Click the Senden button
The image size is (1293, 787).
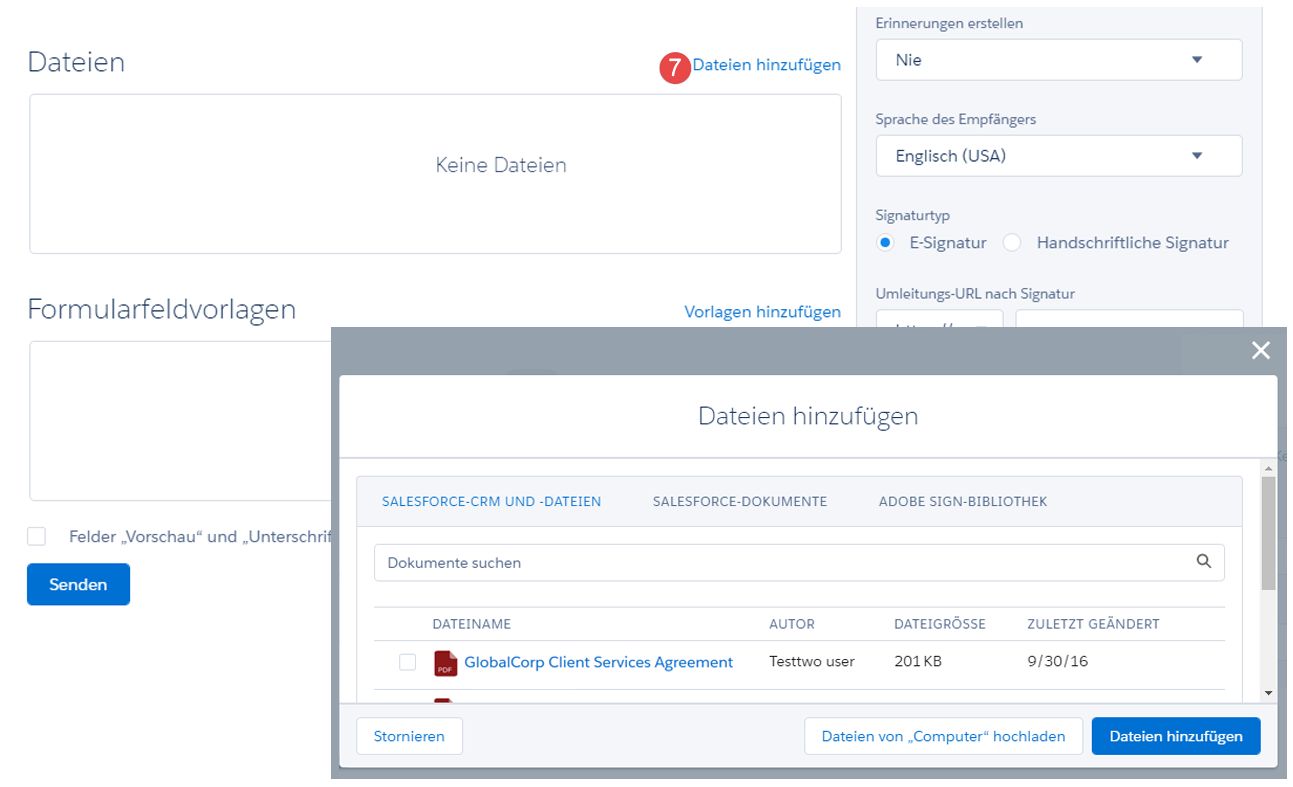(78, 584)
